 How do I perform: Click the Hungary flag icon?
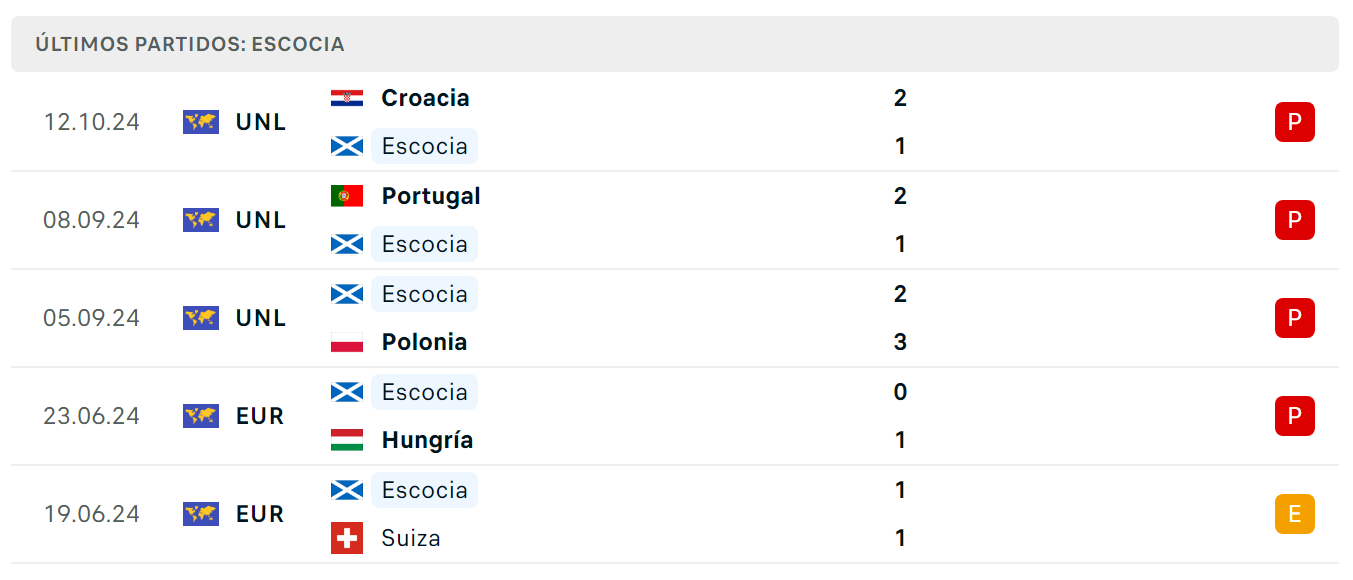pos(347,440)
